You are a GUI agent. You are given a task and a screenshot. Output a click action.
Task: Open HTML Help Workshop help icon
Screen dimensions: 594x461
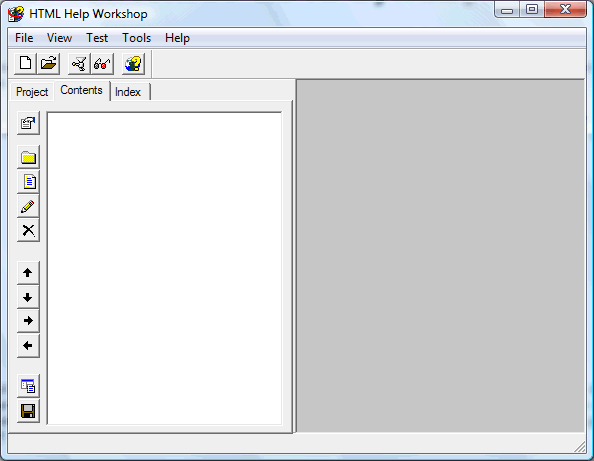point(133,63)
